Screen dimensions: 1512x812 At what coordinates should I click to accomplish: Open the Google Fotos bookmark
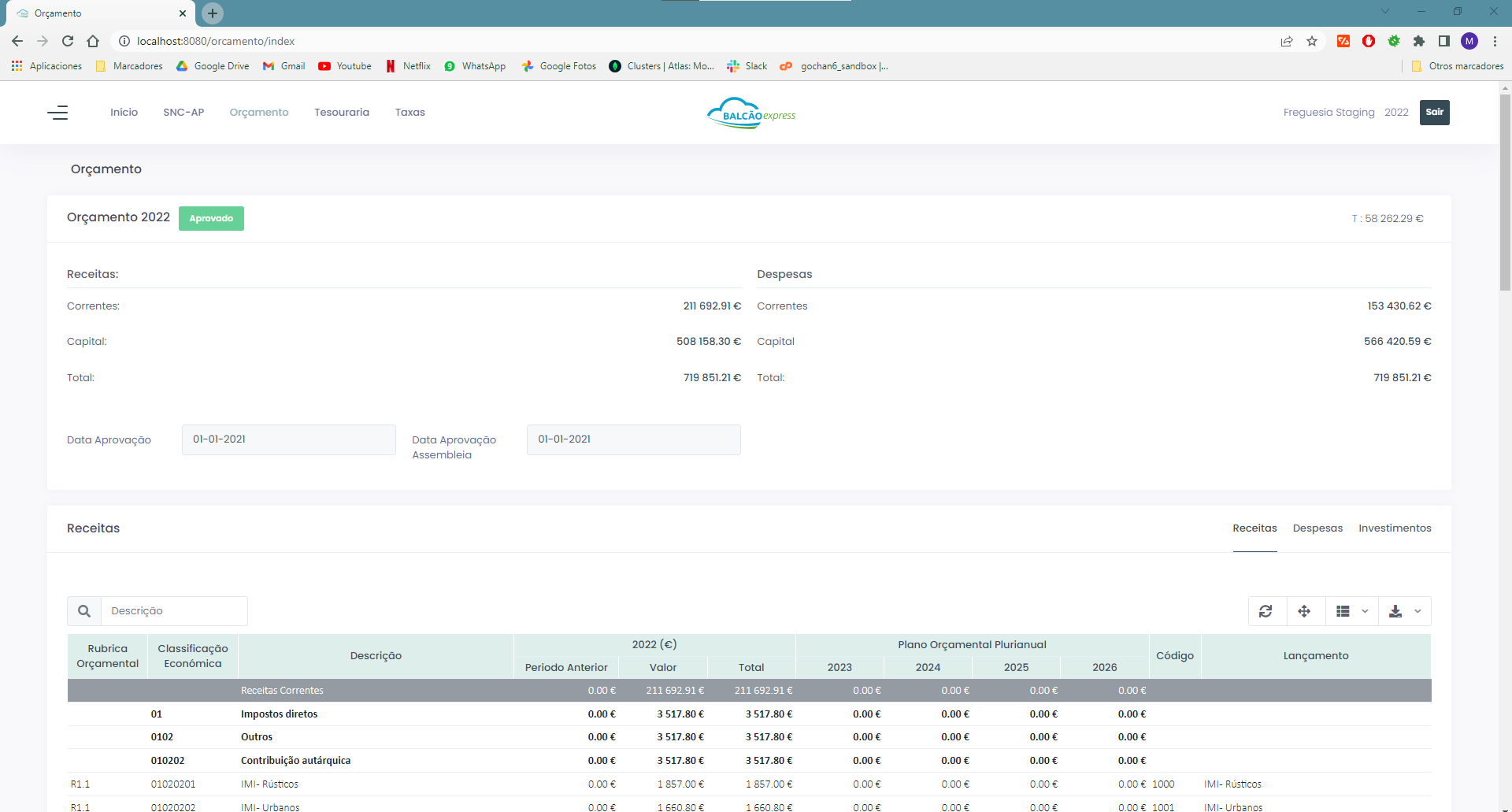click(x=559, y=66)
